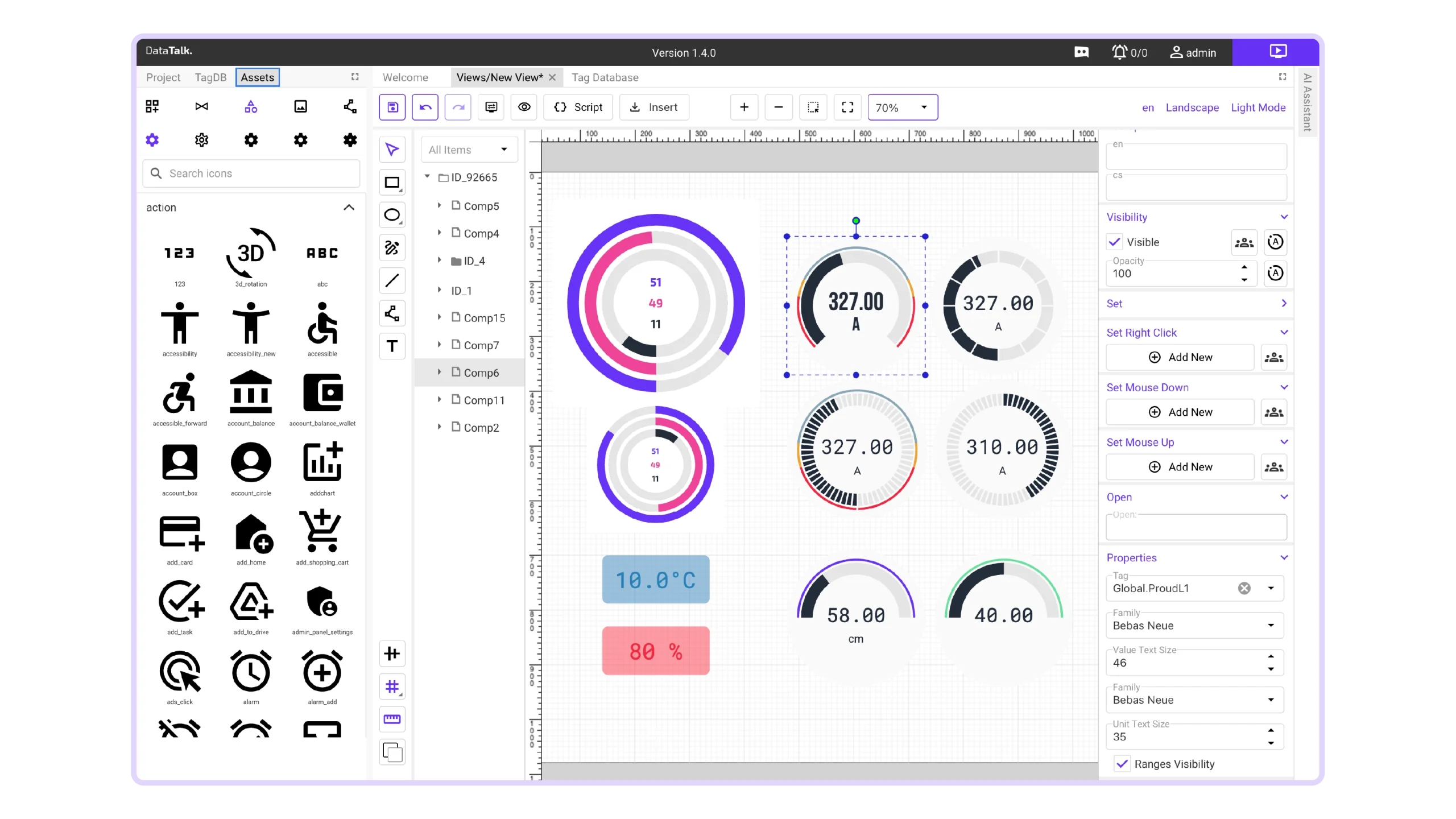
Task: Toggle the grid hash icon
Action: [392, 686]
